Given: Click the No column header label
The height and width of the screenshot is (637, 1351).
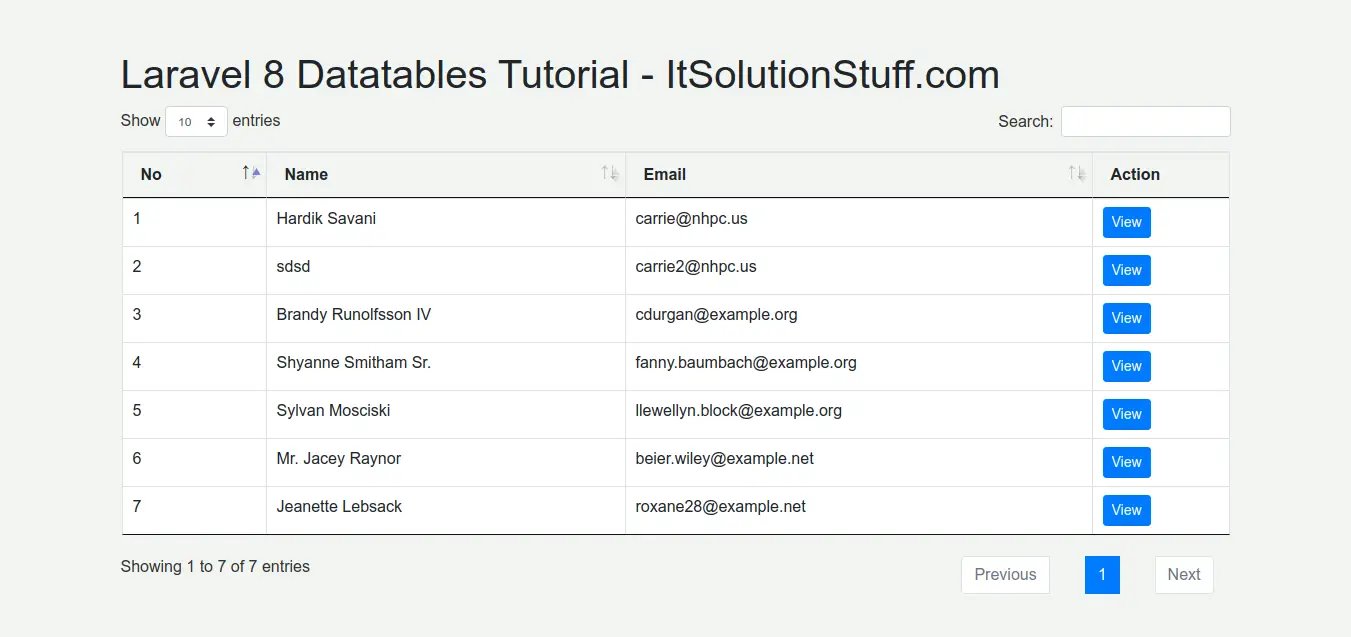Looking at the screenshot, I should pos(151,174).
